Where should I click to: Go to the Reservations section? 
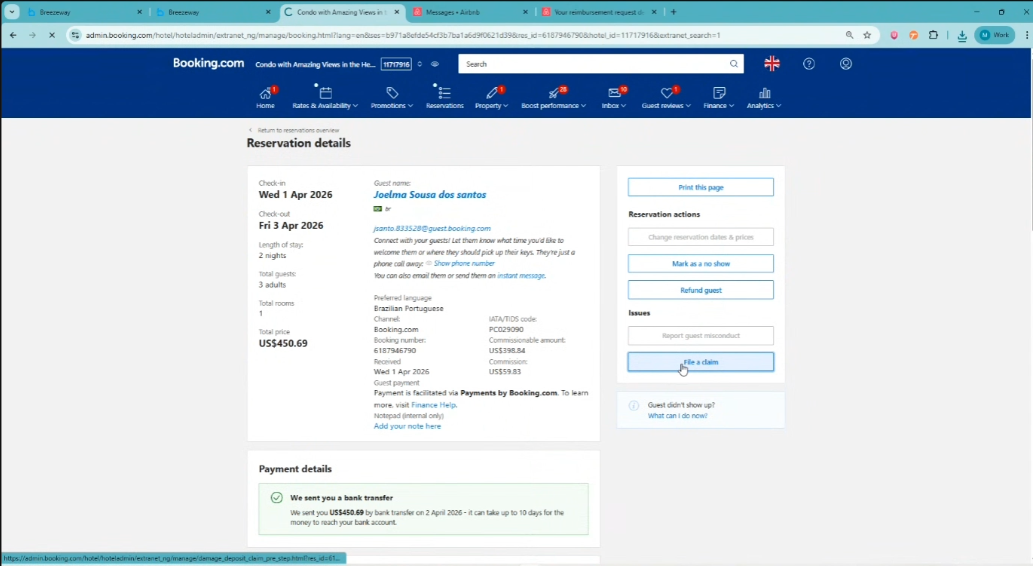pos(444,97)
